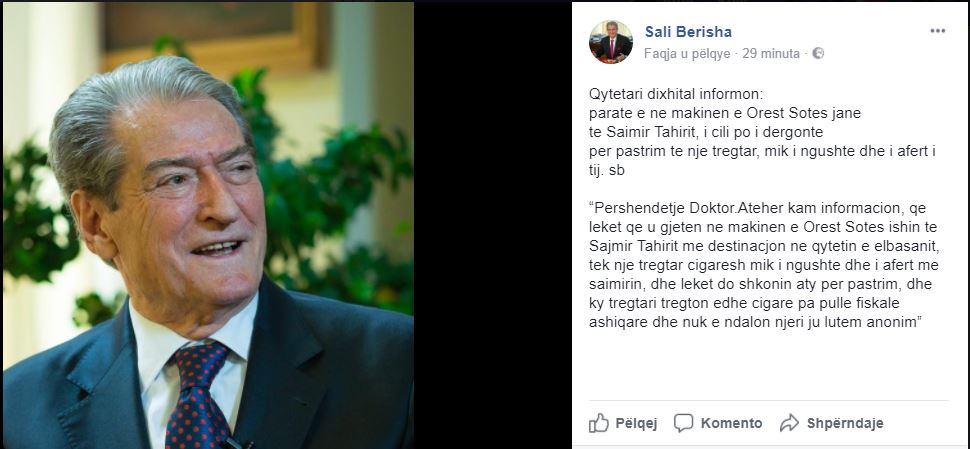Viewport: 970px width, 449px height.
Task: Click the Pëlqej text label
Action: 636,423
